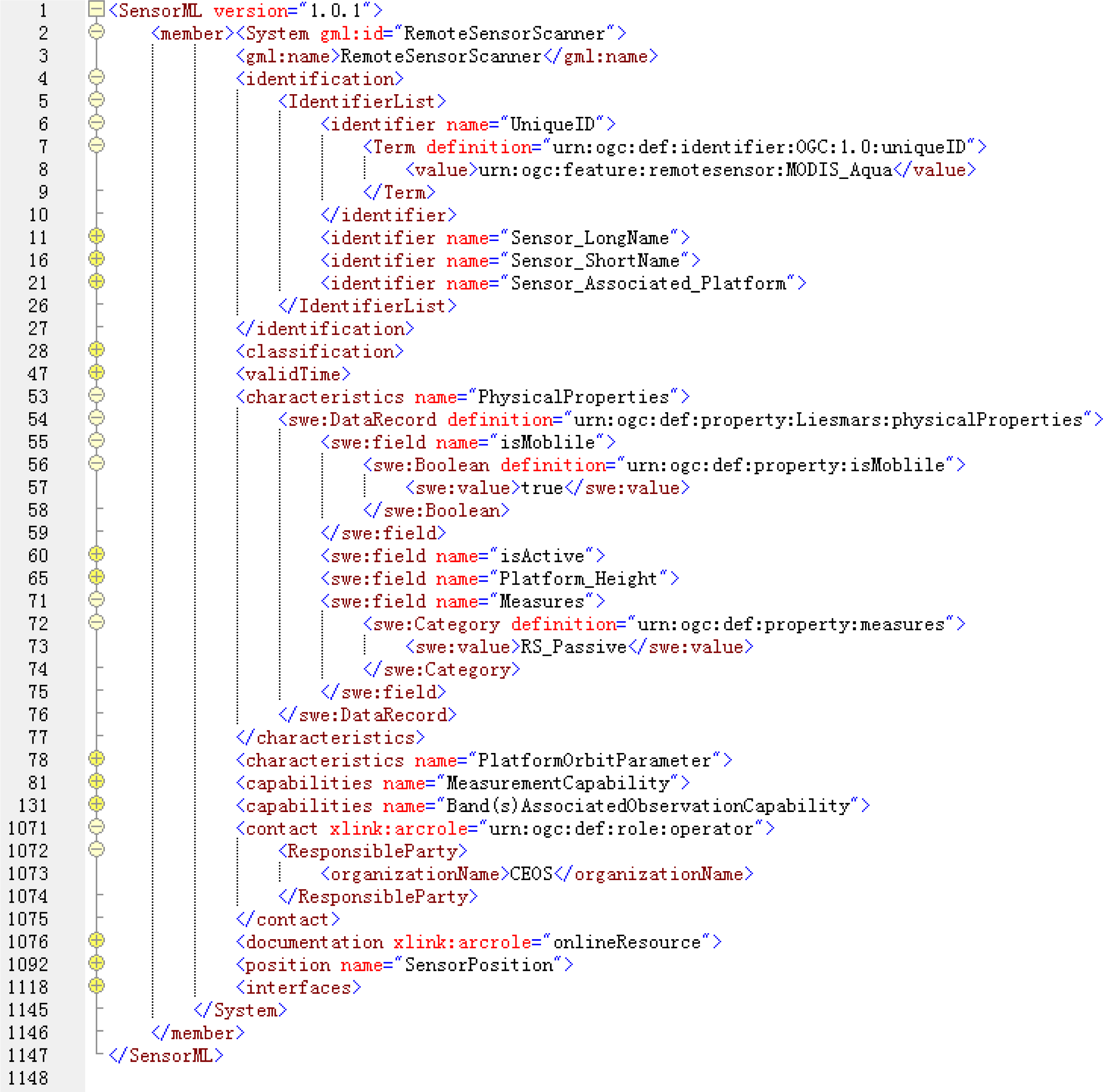
Task: Collapse the member System node on line 2
Action: click(x=96, y=32)
